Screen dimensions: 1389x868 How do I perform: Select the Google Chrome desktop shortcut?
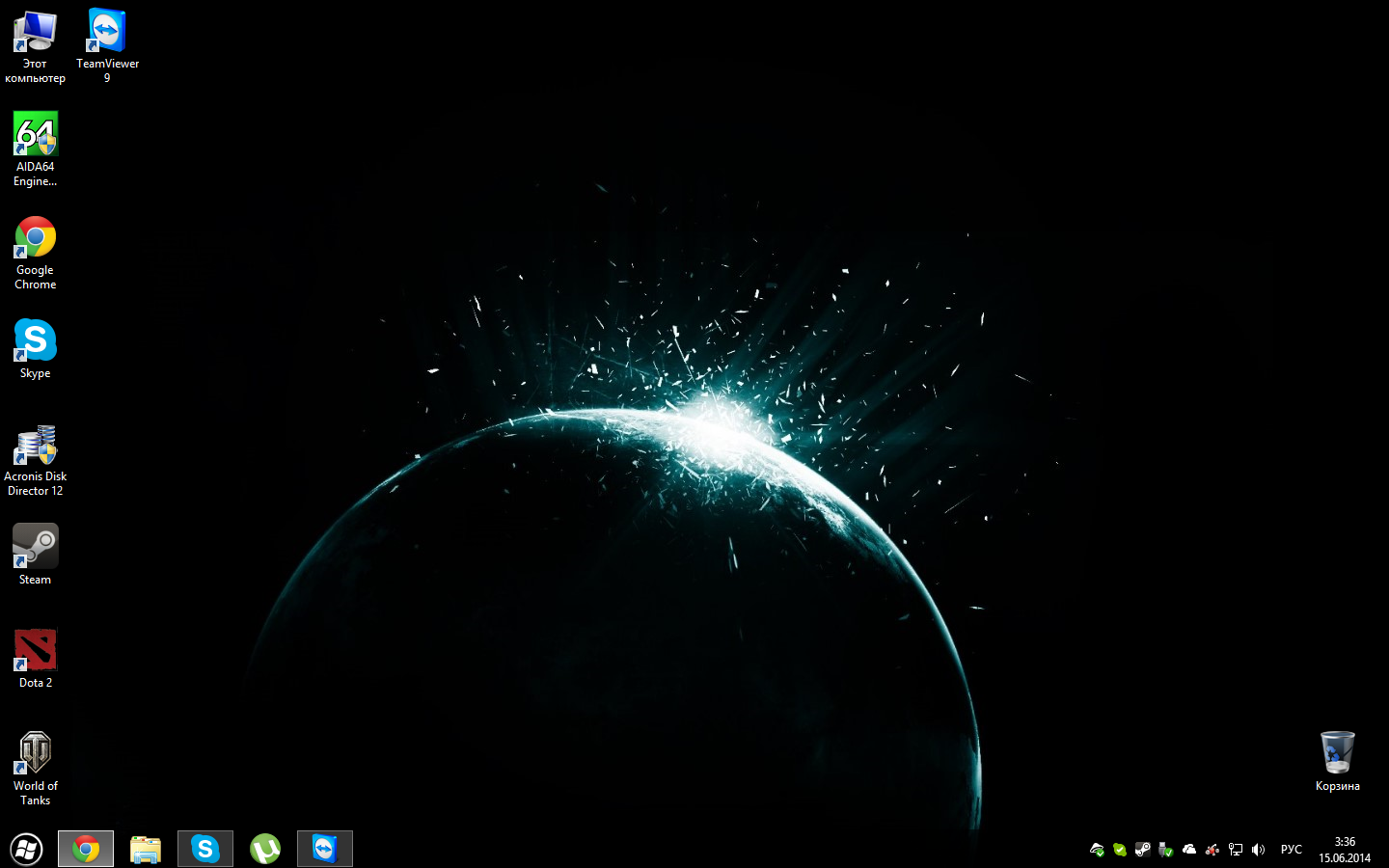click(36, 253)
